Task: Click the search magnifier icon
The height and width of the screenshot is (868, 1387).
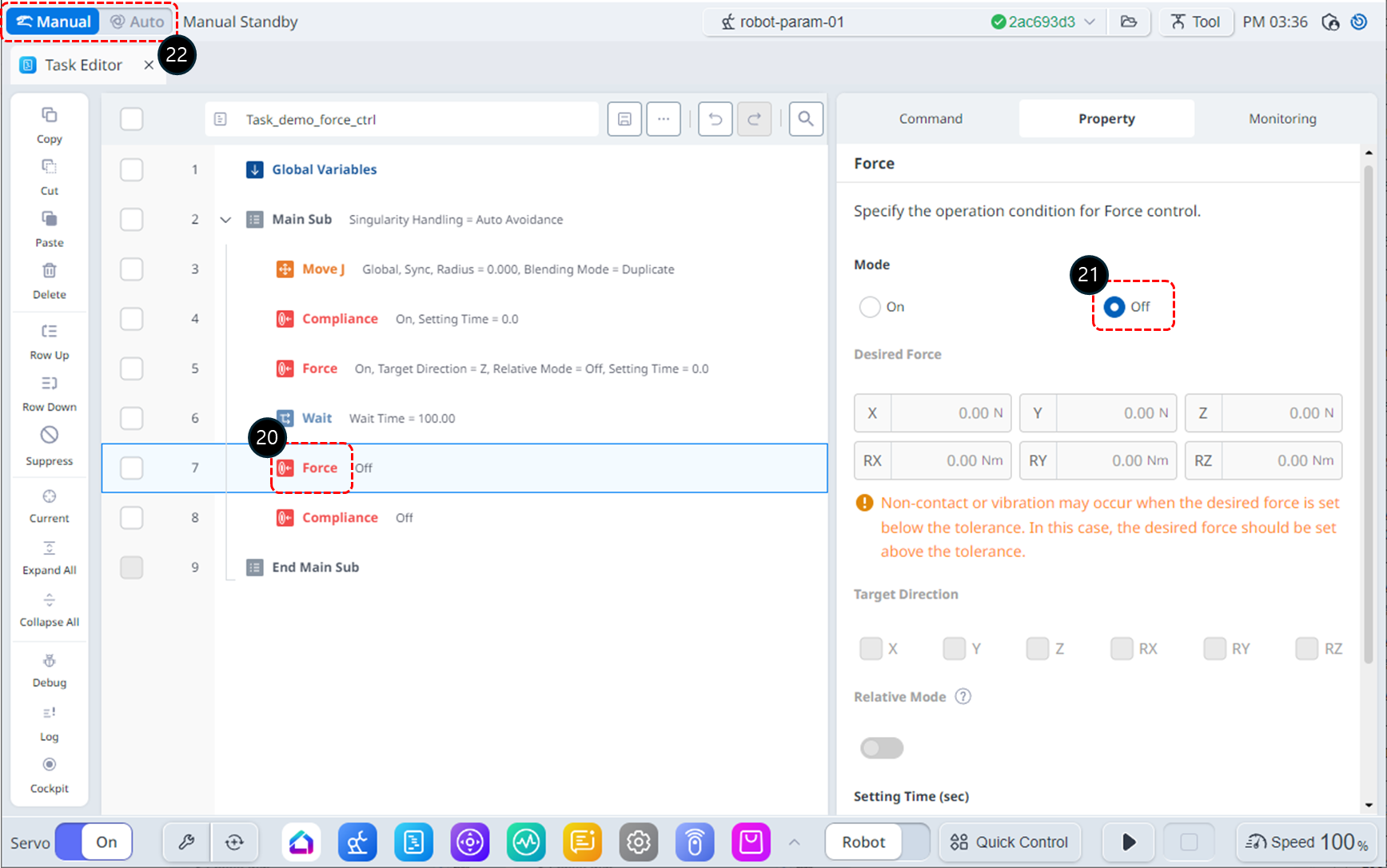Action: pyautogui.click(x=806, y=119)
